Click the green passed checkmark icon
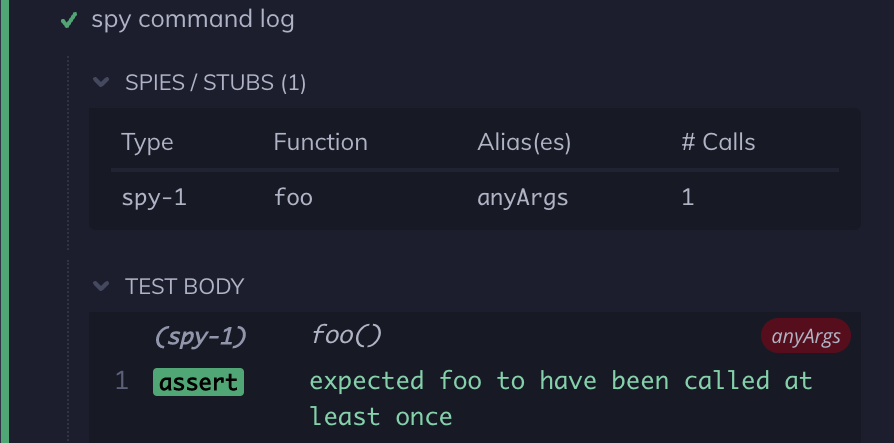The height and width of the screenshot is (443, 894). point(68,21)
